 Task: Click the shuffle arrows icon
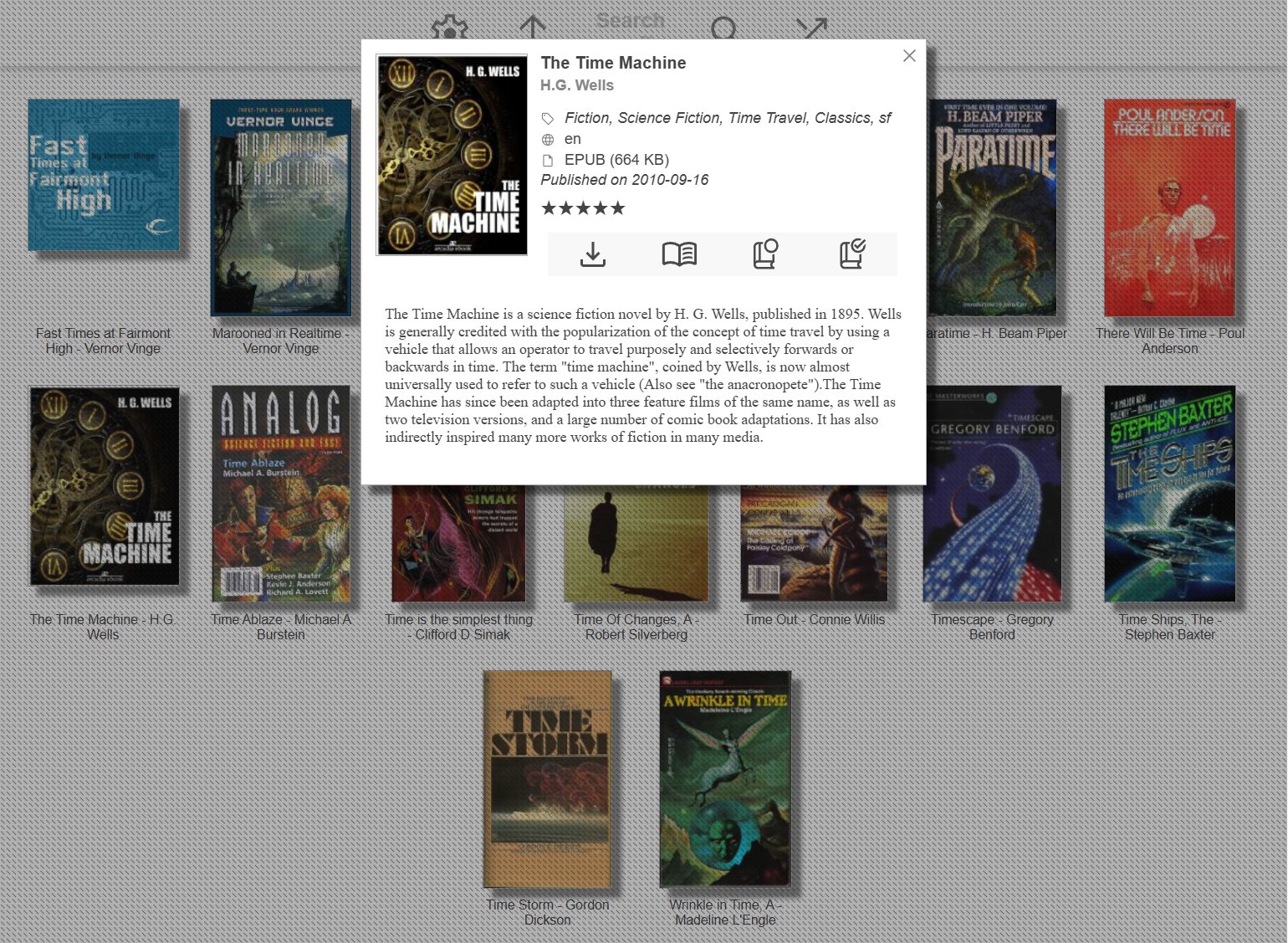(811, 28)
